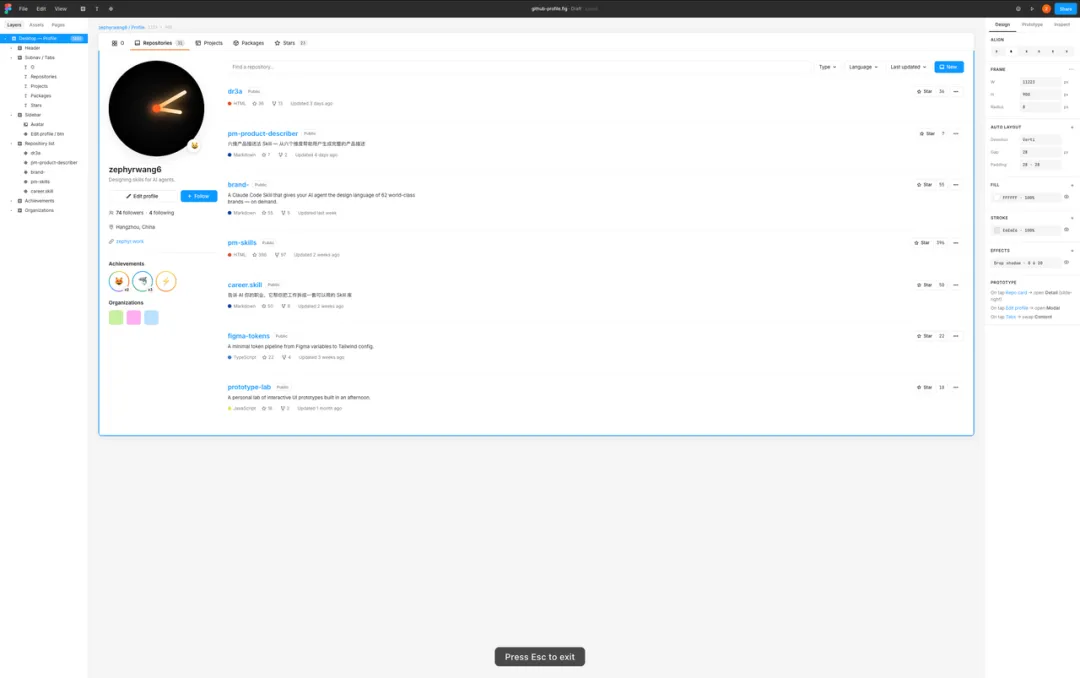Toggle Fill visibility eye icon
The image size is (1080, 678).
click(1067, 197)
